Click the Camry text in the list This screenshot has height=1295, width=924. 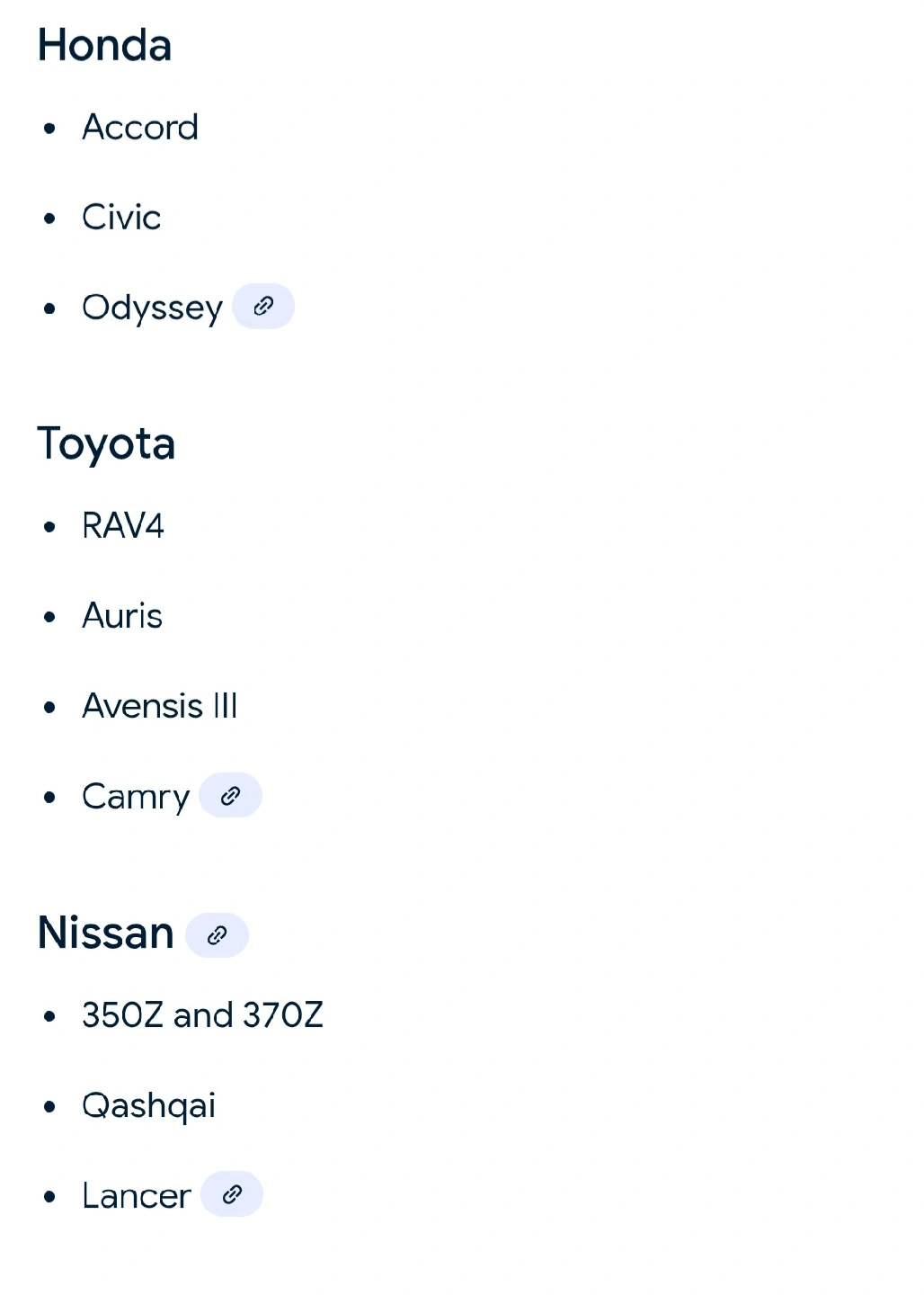click(x=136, y=797)
